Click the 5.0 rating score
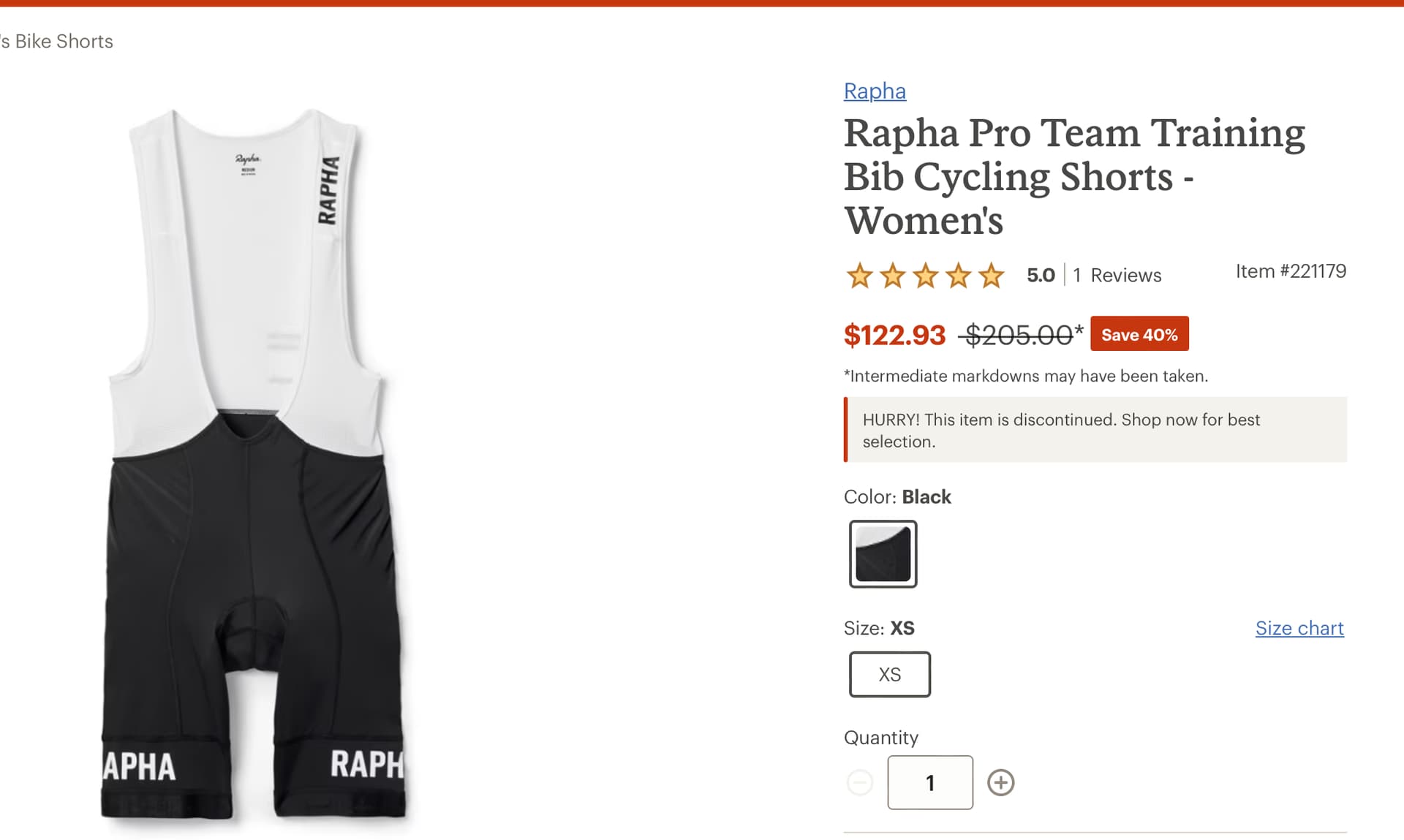 click(x=1041, y=276)
